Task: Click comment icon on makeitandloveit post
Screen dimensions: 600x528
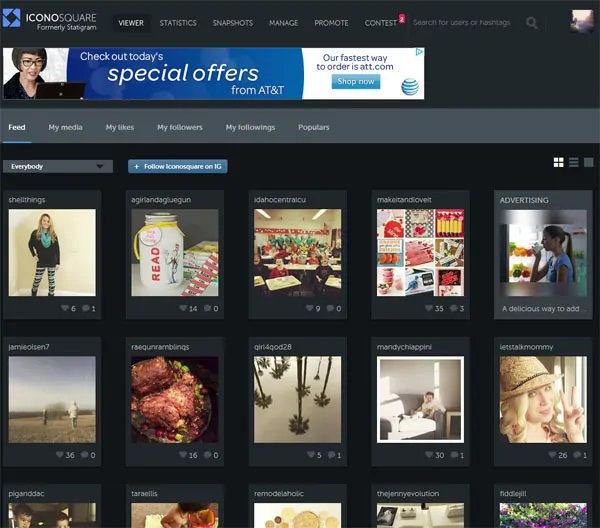Action: 453,308
